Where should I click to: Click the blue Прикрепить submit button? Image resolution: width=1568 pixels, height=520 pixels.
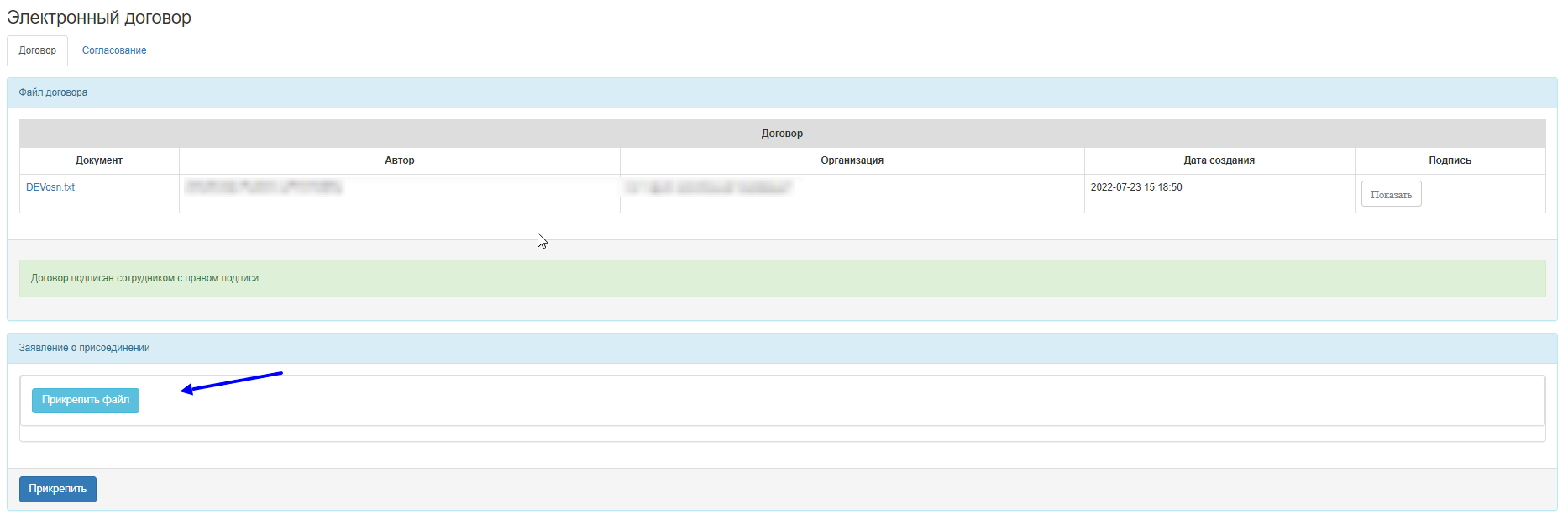pos(58,489)
